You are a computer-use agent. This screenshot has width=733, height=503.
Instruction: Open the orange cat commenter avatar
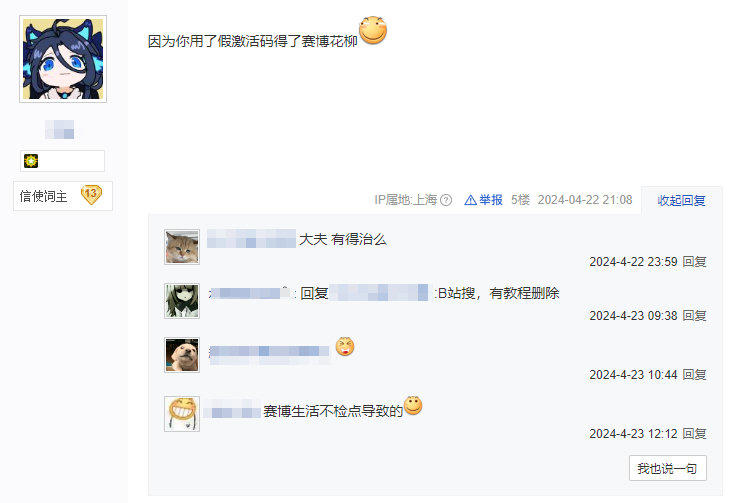pyautogui.click(x=182, y=247)
